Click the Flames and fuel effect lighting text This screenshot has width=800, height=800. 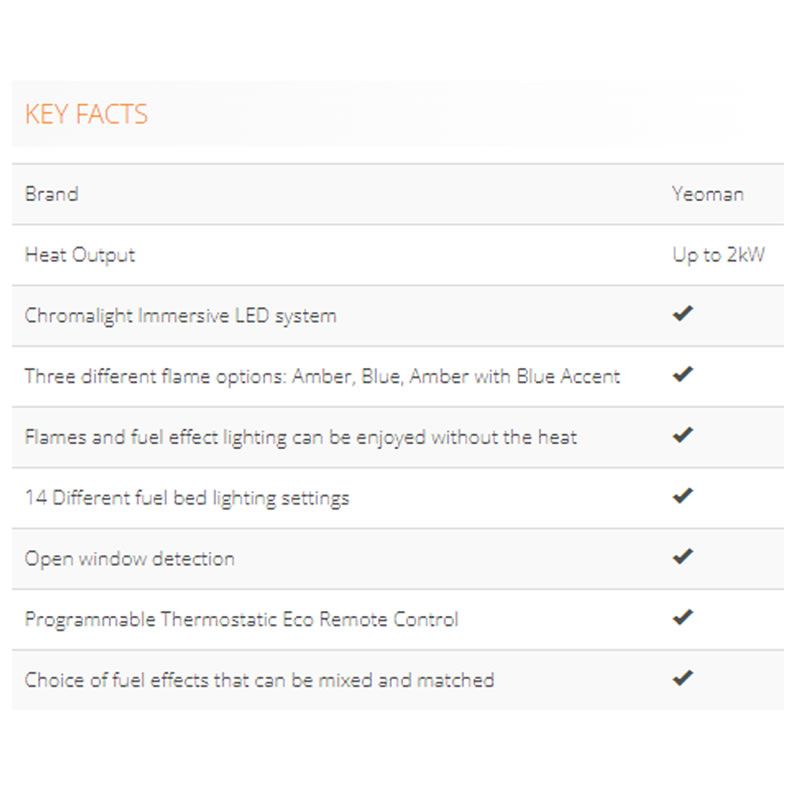(301, 438)
